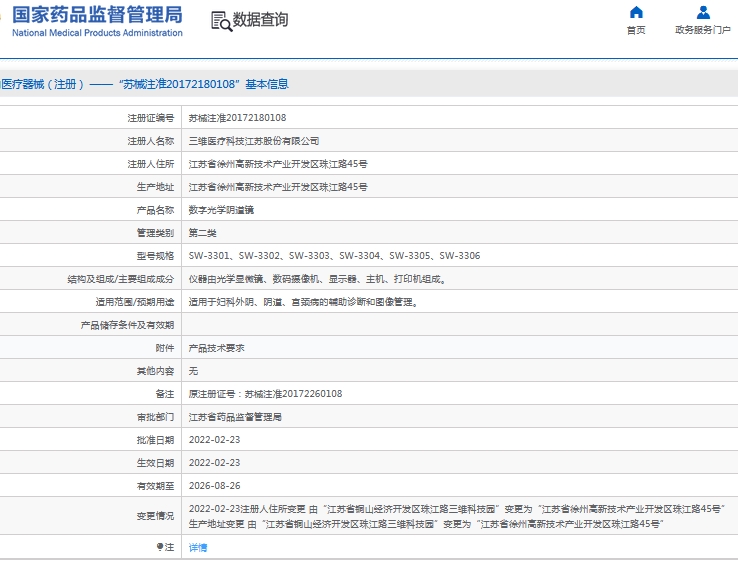Image resolution: width=738 pixels, height=562 pixels.
Task: Open the 政务服务门户 person icon
Action: 703,12
